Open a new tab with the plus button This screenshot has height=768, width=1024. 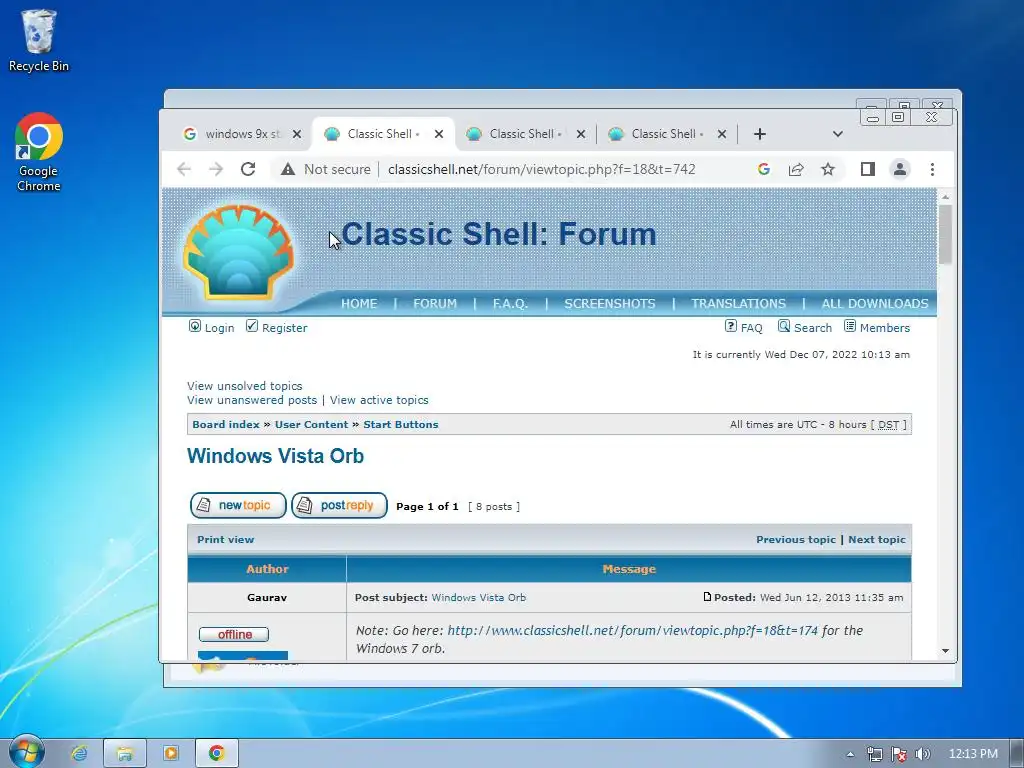[x=760, y=134]
